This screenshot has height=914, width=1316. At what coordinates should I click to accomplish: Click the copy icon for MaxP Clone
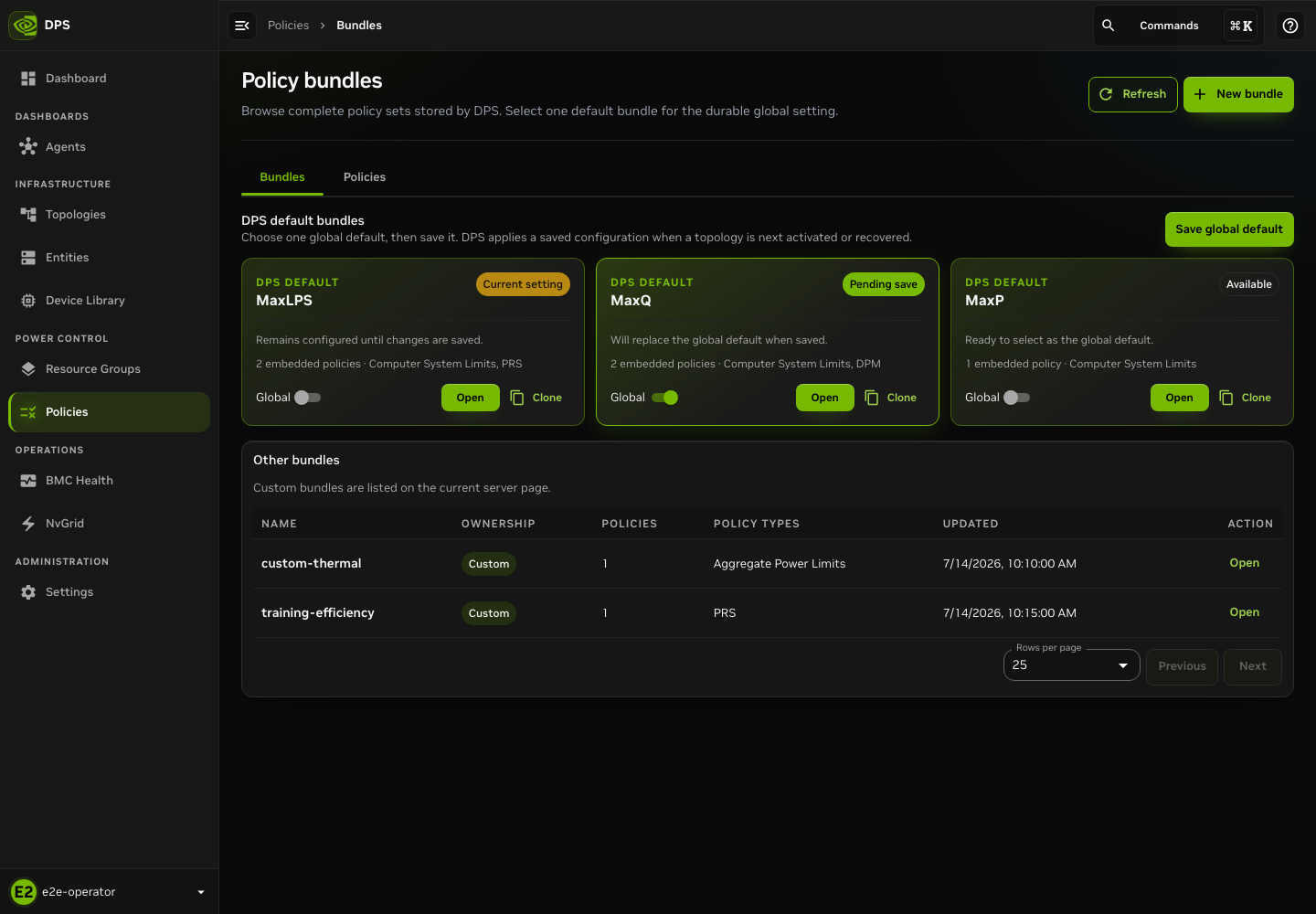tap(1226, 398)
